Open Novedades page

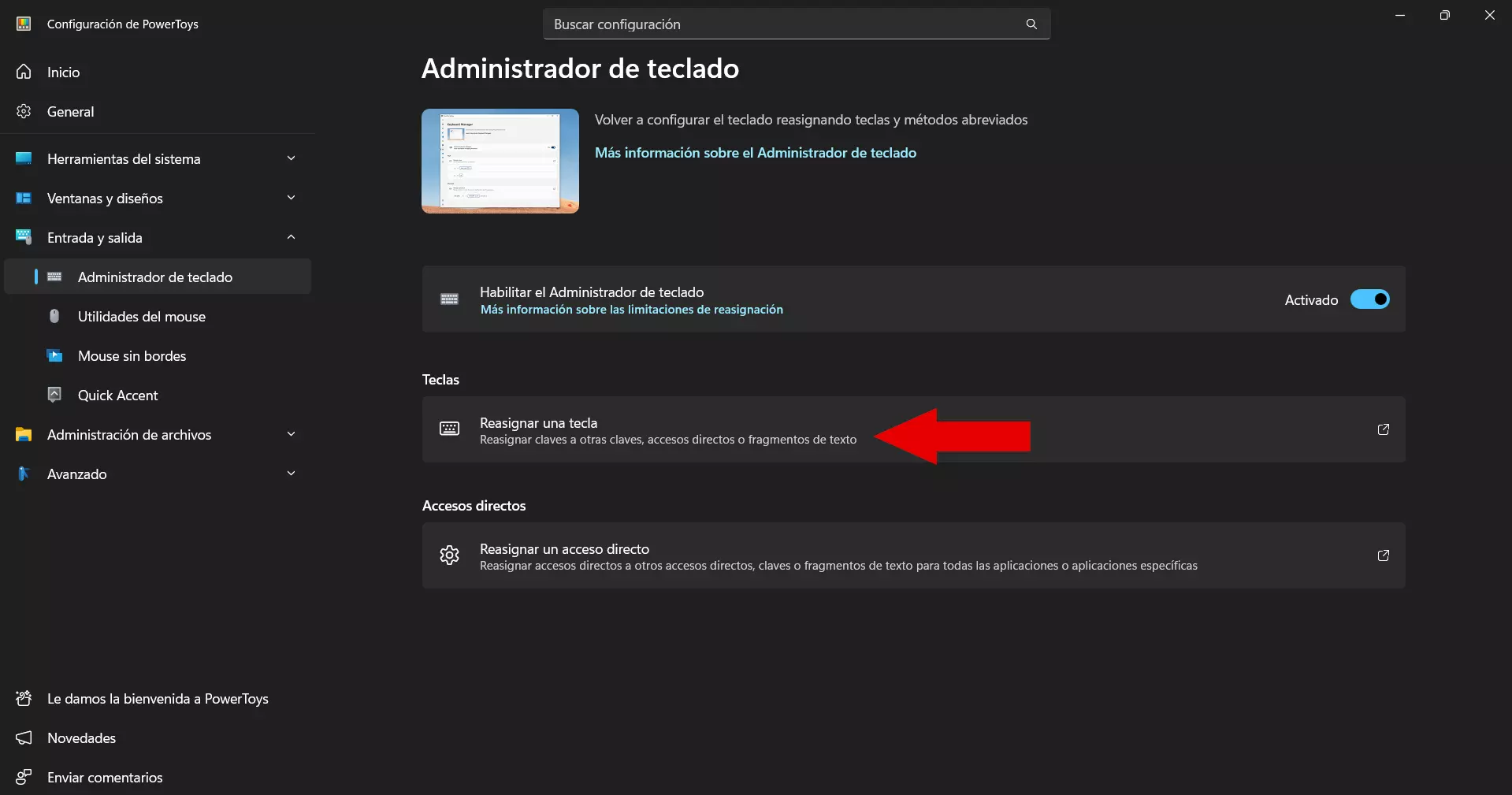tap(158, 737)
